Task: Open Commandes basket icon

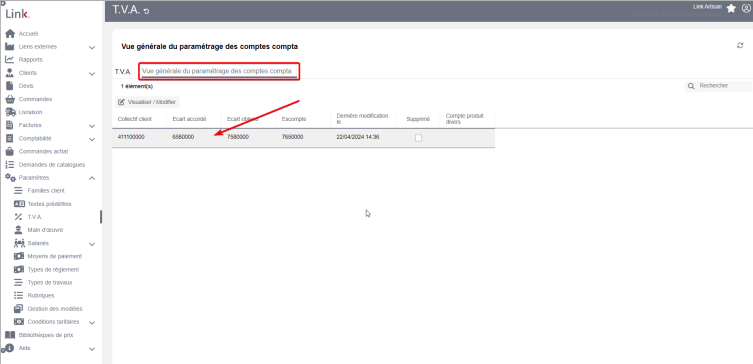Action: coord(10,99)
